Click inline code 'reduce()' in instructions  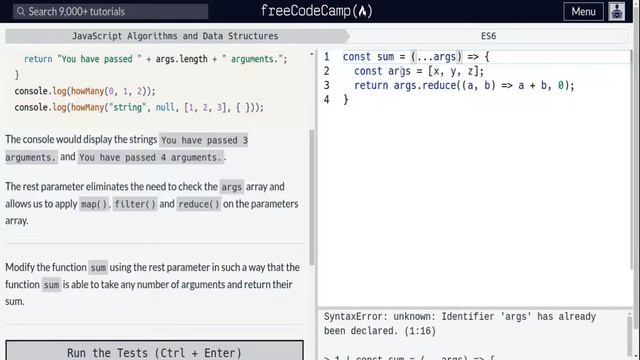[x=199, y=204]
